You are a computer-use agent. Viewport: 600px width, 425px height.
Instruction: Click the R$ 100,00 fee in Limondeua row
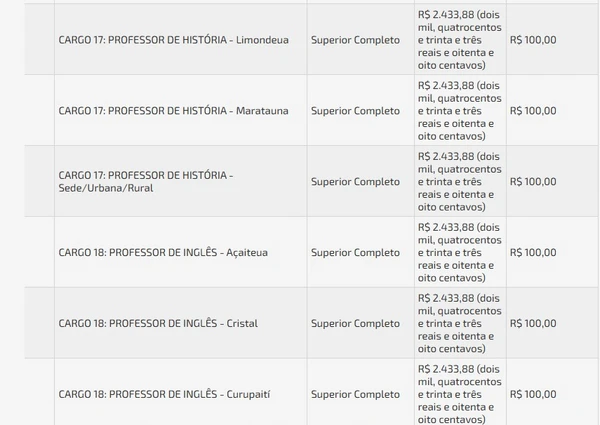(x=533, y=40)
